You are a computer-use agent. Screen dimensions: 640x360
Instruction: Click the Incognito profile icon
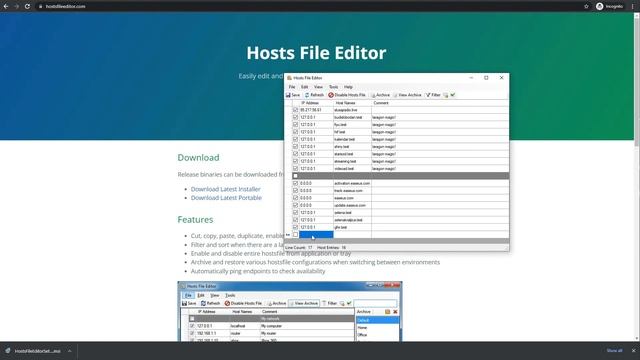600,6
